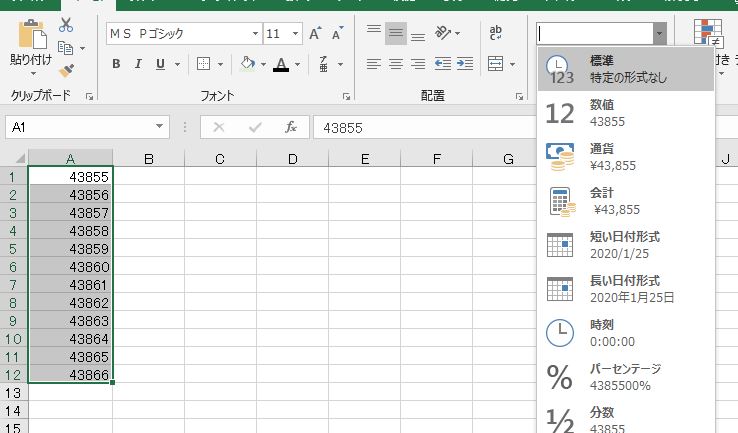
Task: Activate the Format Painter brush
Action: pyautogui.click(x=66, y=71)
